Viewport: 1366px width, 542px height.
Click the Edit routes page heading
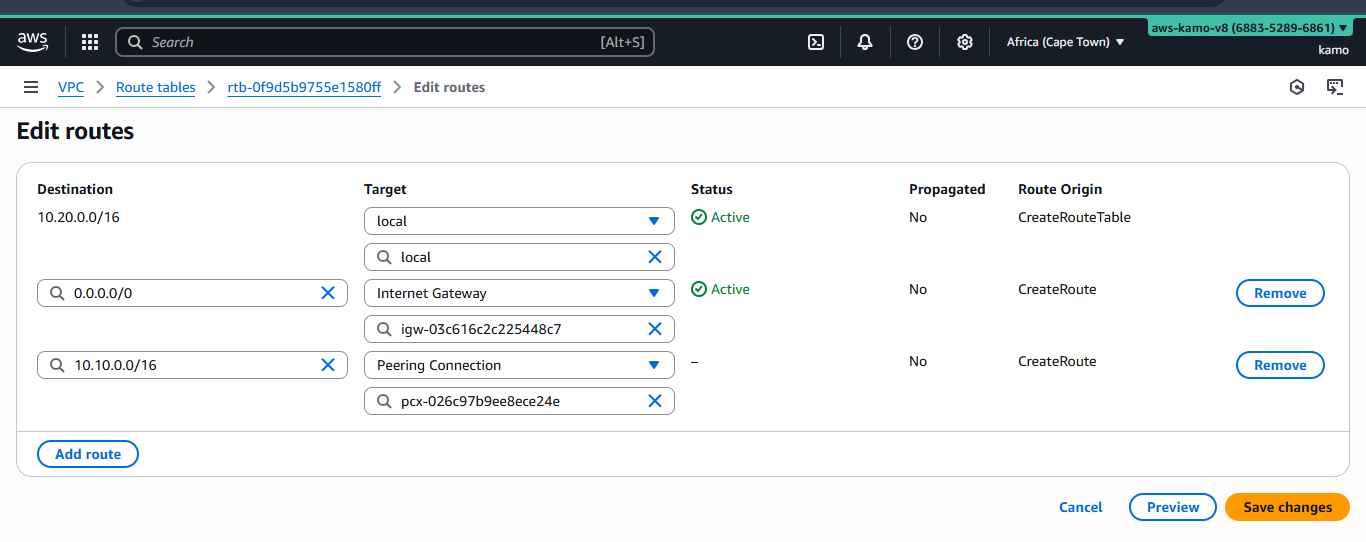coord(75,131)
